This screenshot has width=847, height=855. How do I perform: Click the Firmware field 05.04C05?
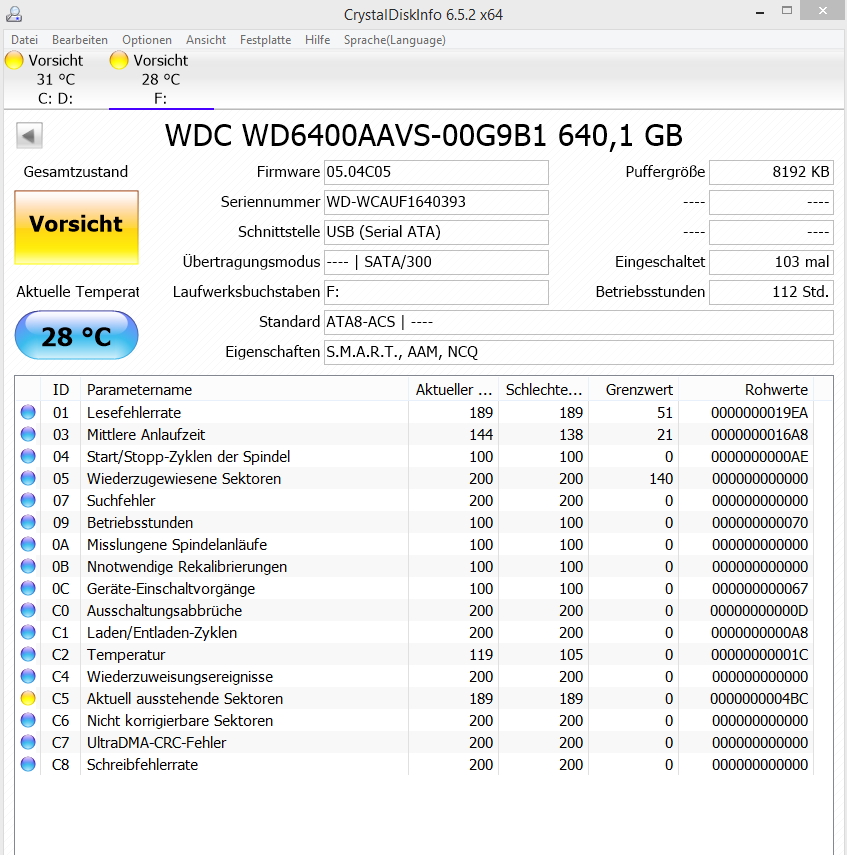coord(436,172)
